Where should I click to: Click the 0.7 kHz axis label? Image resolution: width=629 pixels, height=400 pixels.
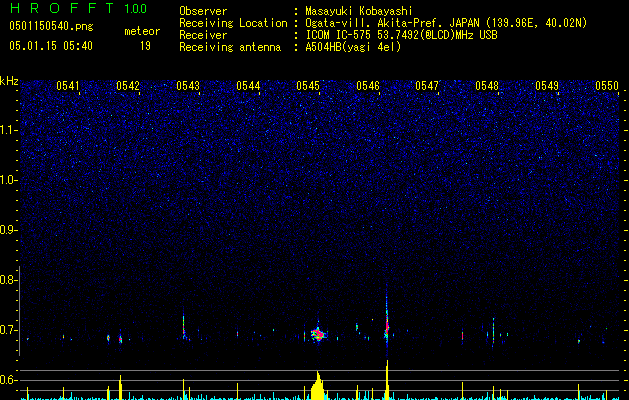tap(8, 330)
